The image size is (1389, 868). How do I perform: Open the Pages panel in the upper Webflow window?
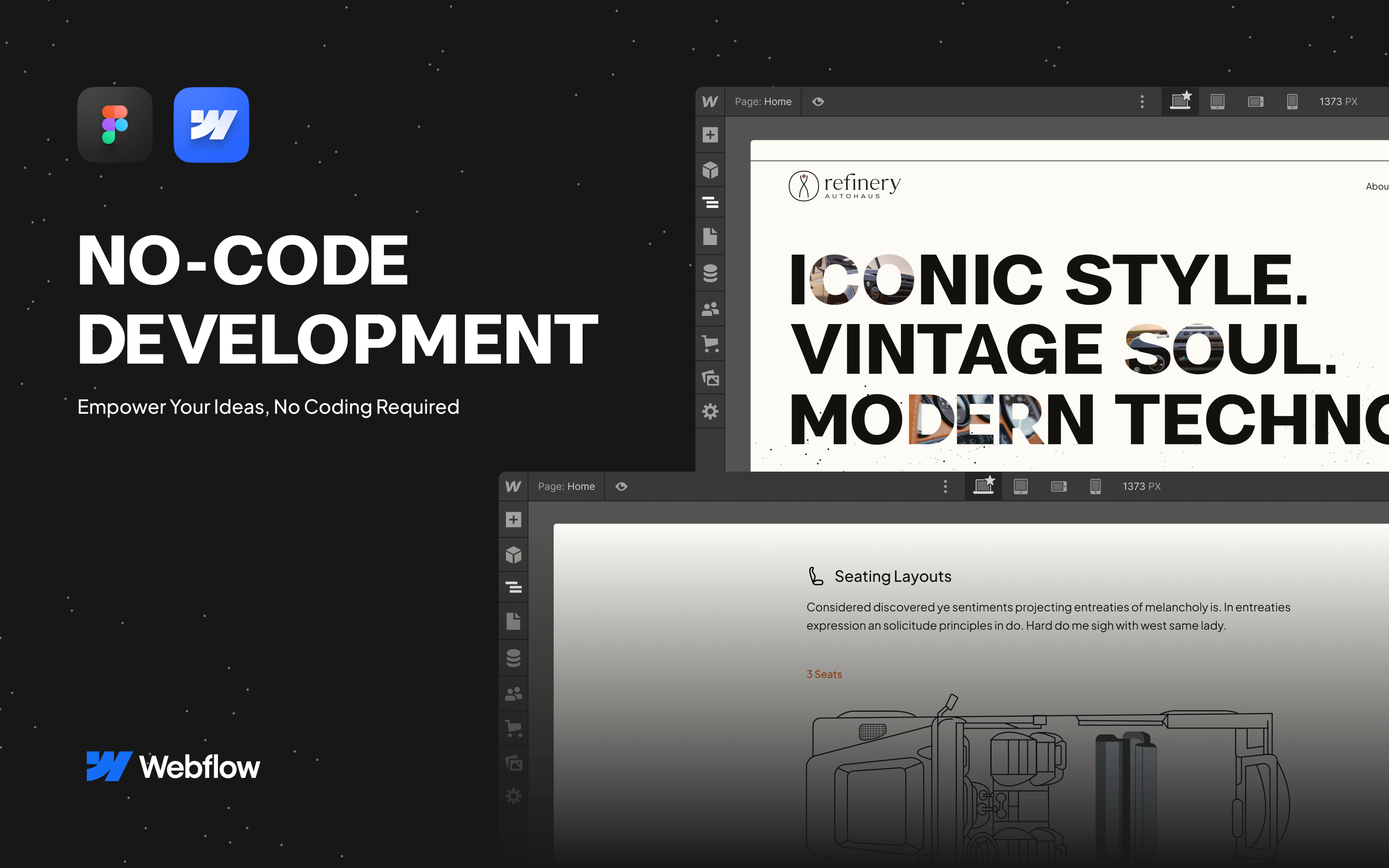[710, 236]
